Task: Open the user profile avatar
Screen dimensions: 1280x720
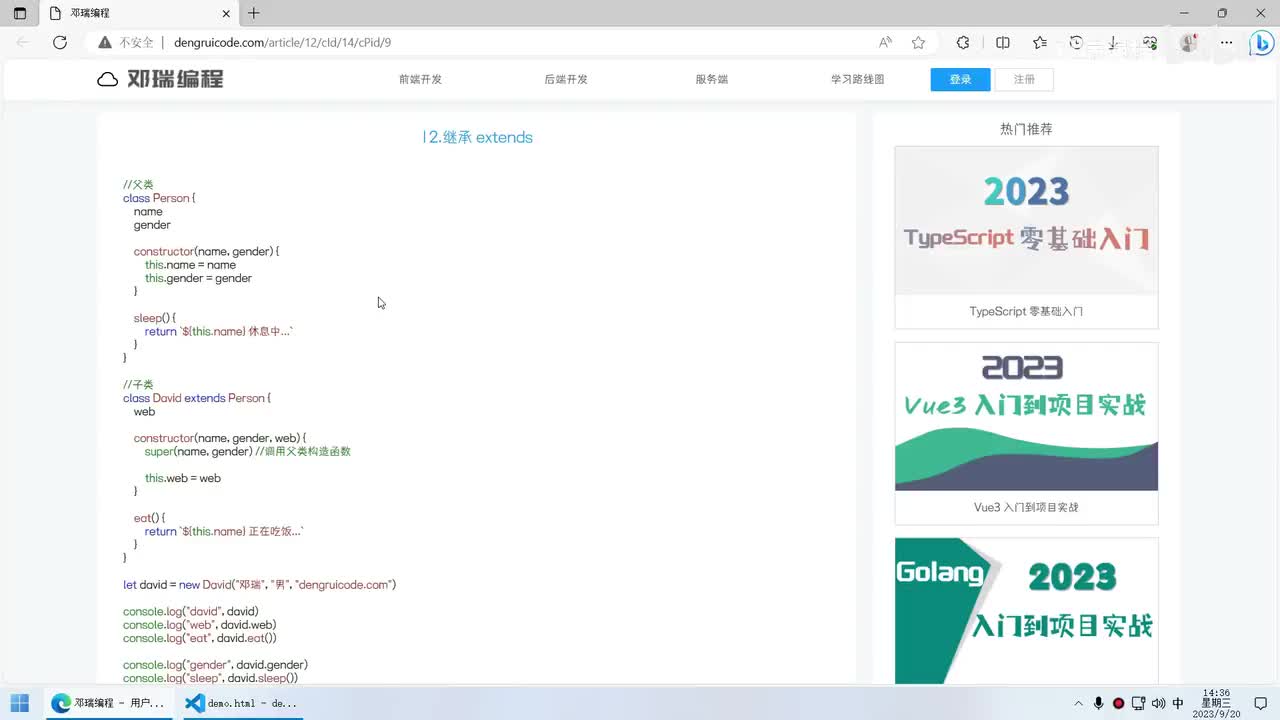Action: (1189, 42)
